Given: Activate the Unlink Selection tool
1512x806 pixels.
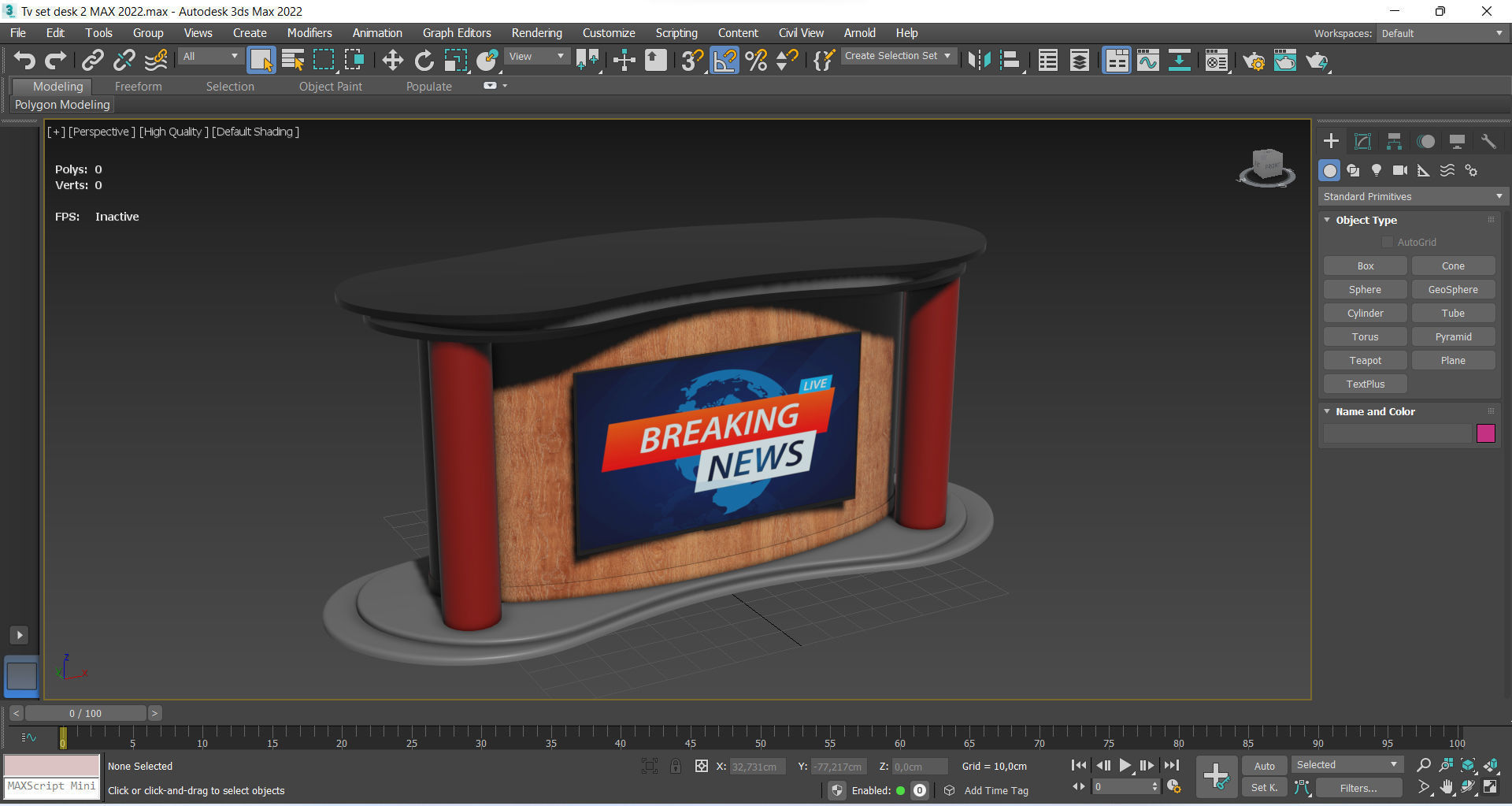Looking at the screenshot, I should point(124,61).
